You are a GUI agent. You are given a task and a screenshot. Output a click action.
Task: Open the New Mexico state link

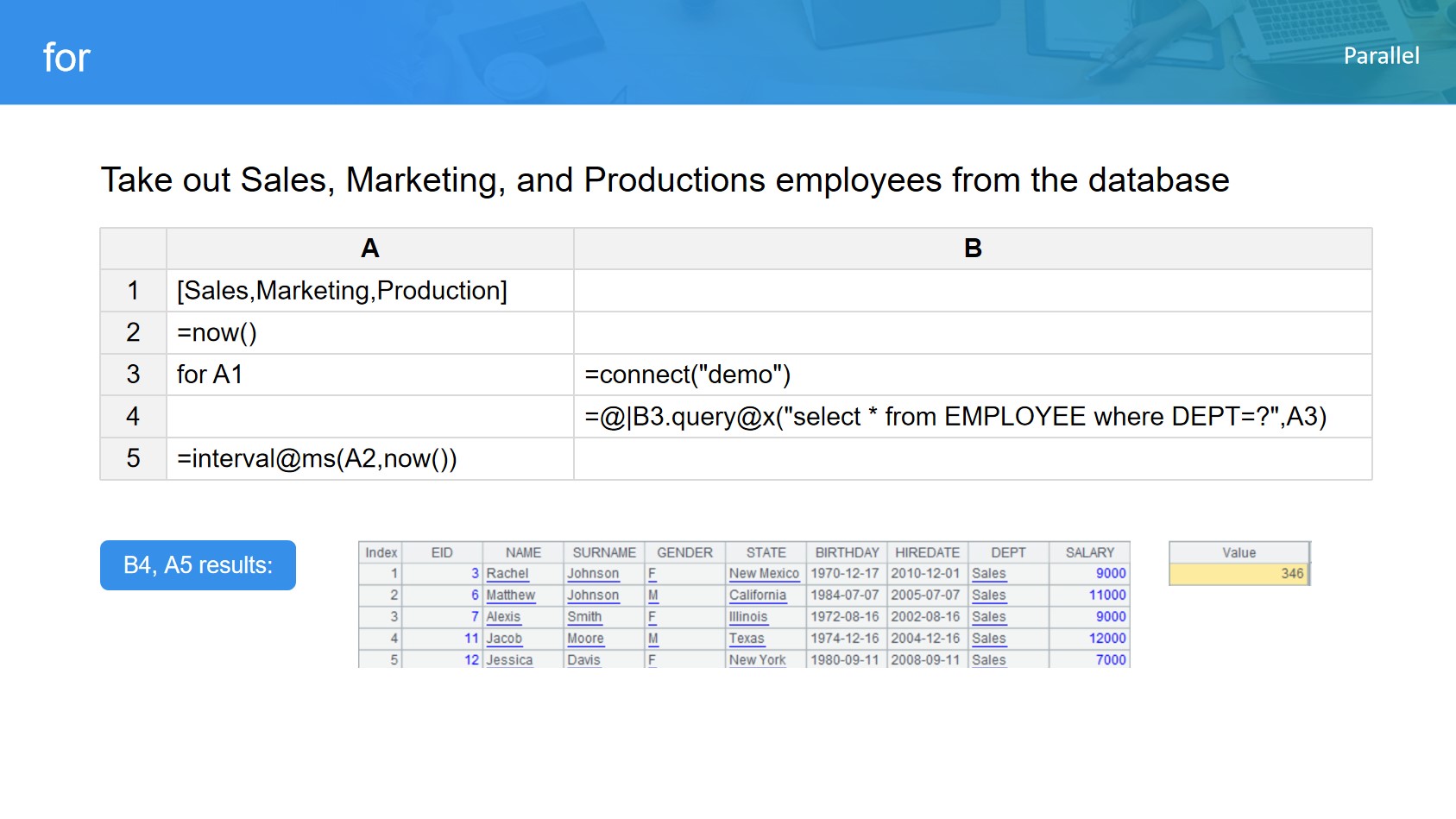(763, 574)
